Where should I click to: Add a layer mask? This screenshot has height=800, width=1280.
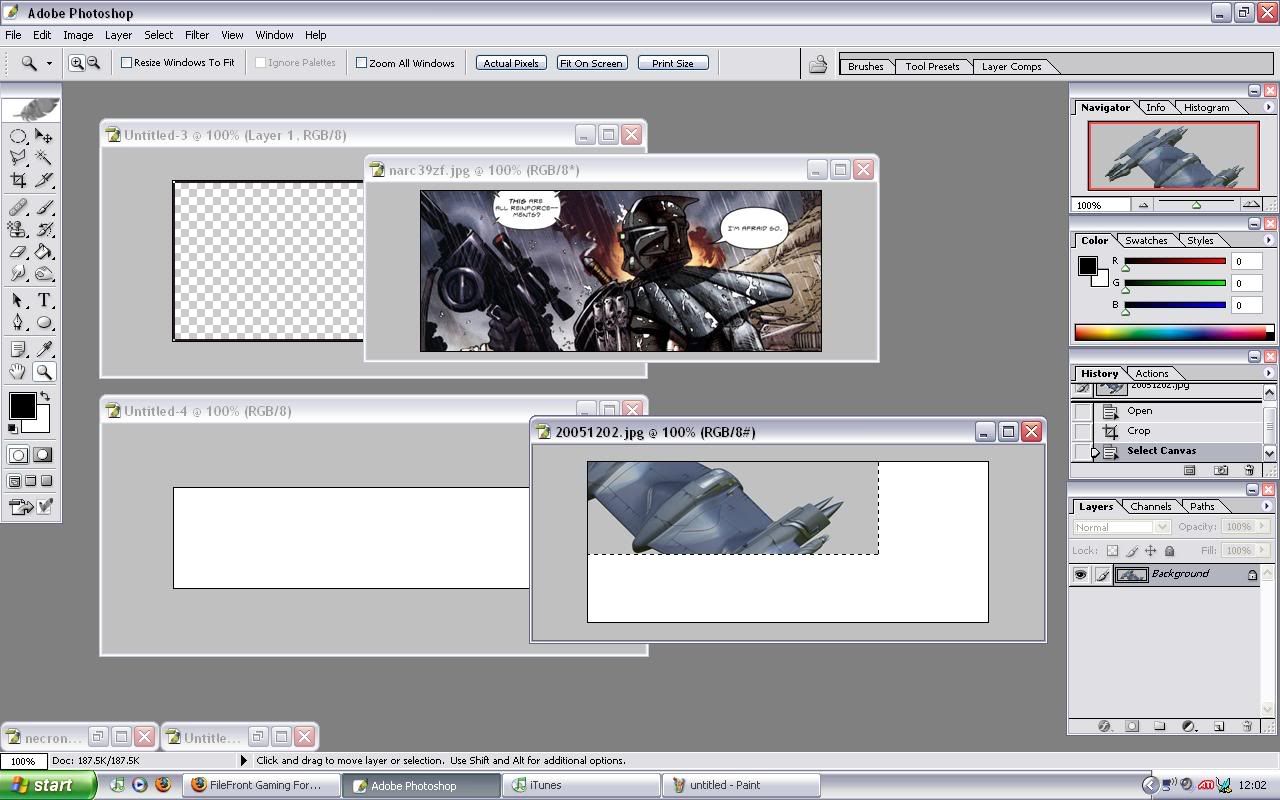(x=1132, y=726)
